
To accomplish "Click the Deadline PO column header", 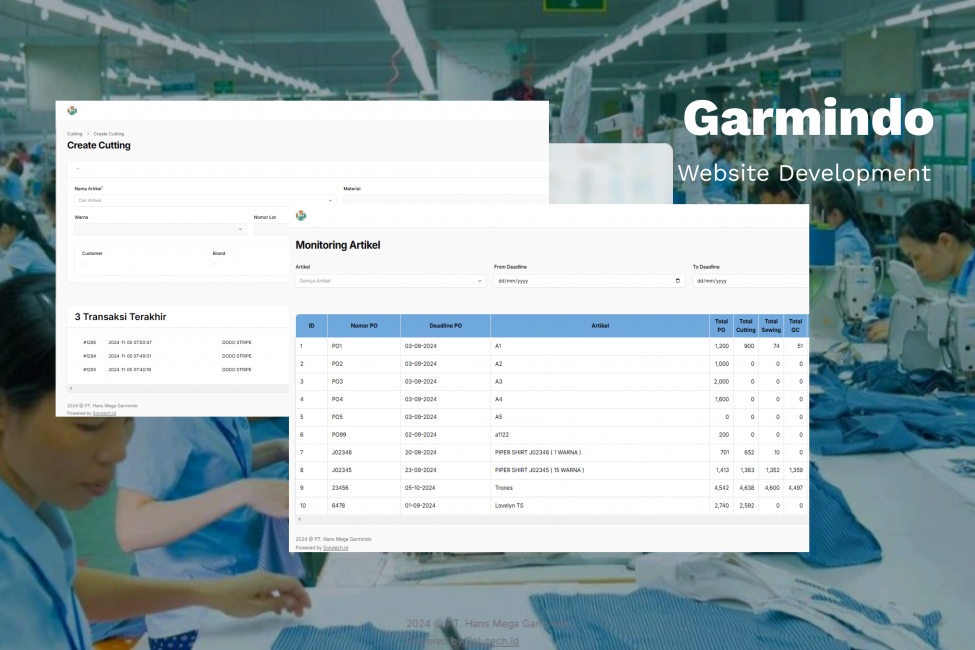I will (x=445, y=326).
